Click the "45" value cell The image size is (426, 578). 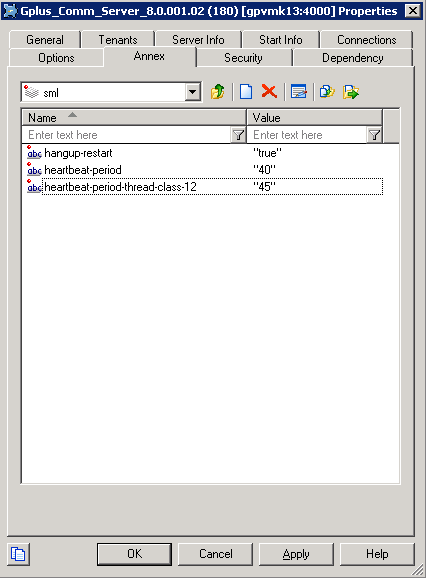tap(264, 187)
